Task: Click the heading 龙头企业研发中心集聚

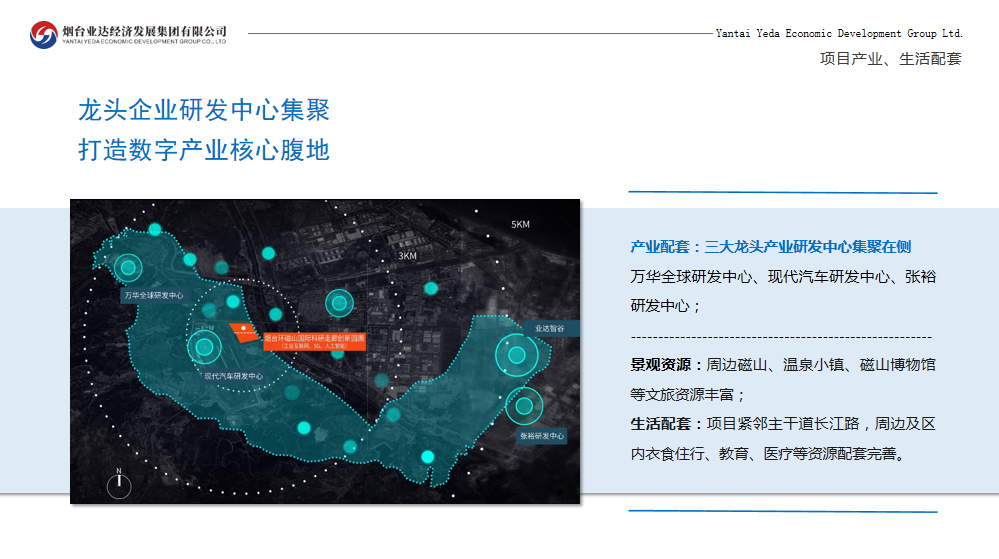Action: tap(204, 110)
